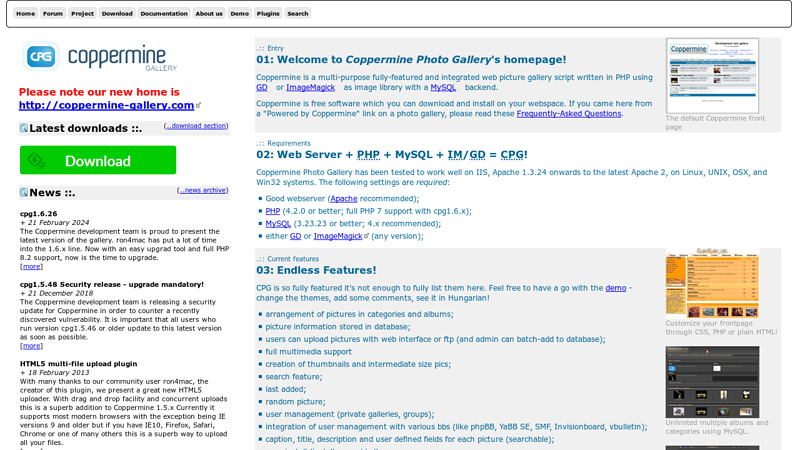The width and height of the screenshot is (800, 450).
Task: Click the PHP abbreviation in heading 02
Action: tap(368, 155)
